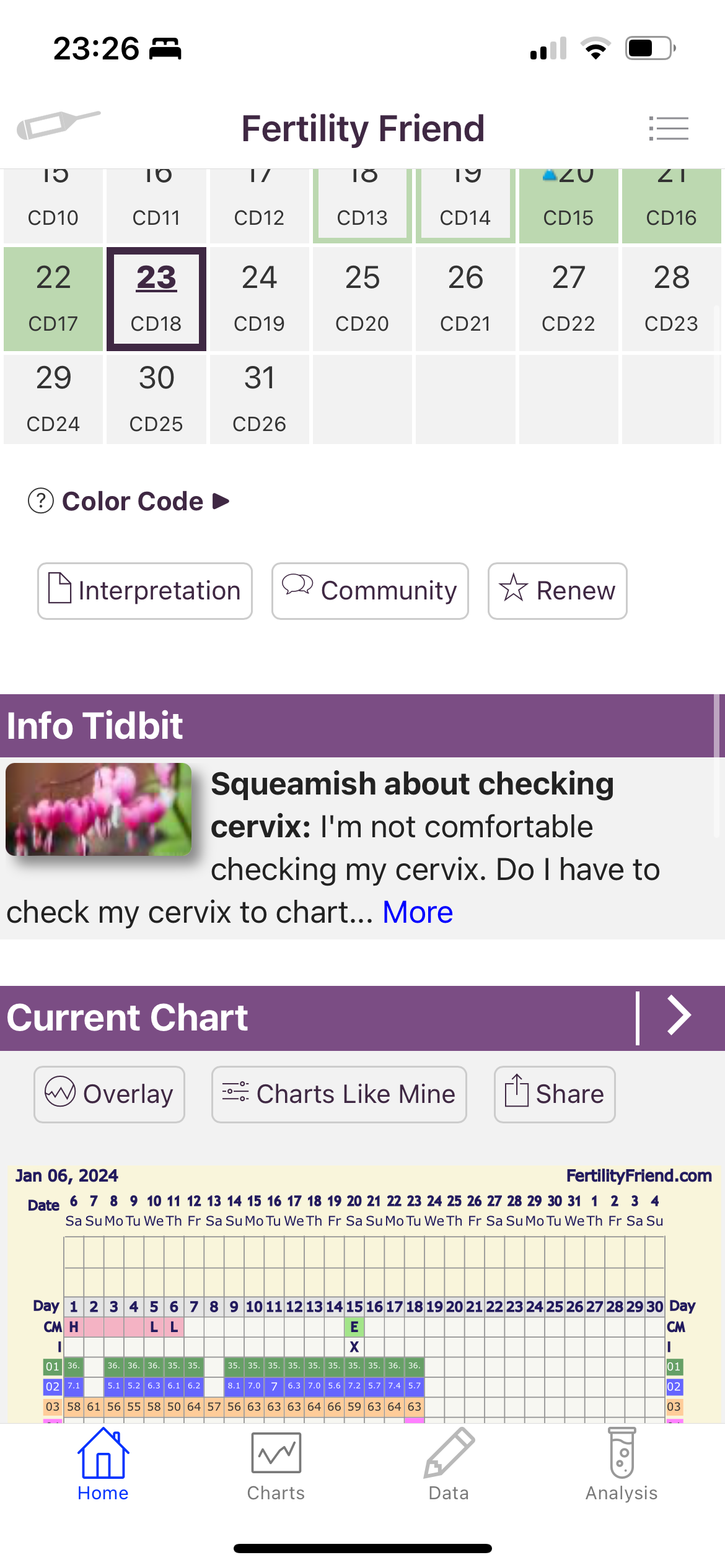Open Charts Like Mine filter
This screenshot has height=1568, width=725.
pyautogui.click(x=339, y=1094)
